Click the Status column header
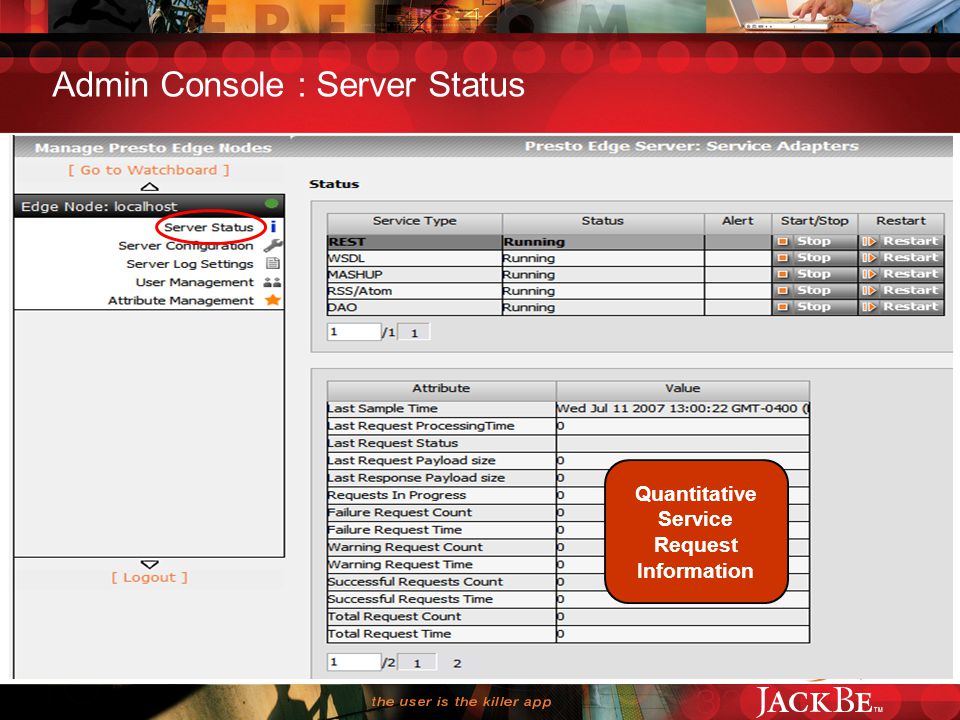Viewport: 960px width, 720px height. [x=602, y=222]
